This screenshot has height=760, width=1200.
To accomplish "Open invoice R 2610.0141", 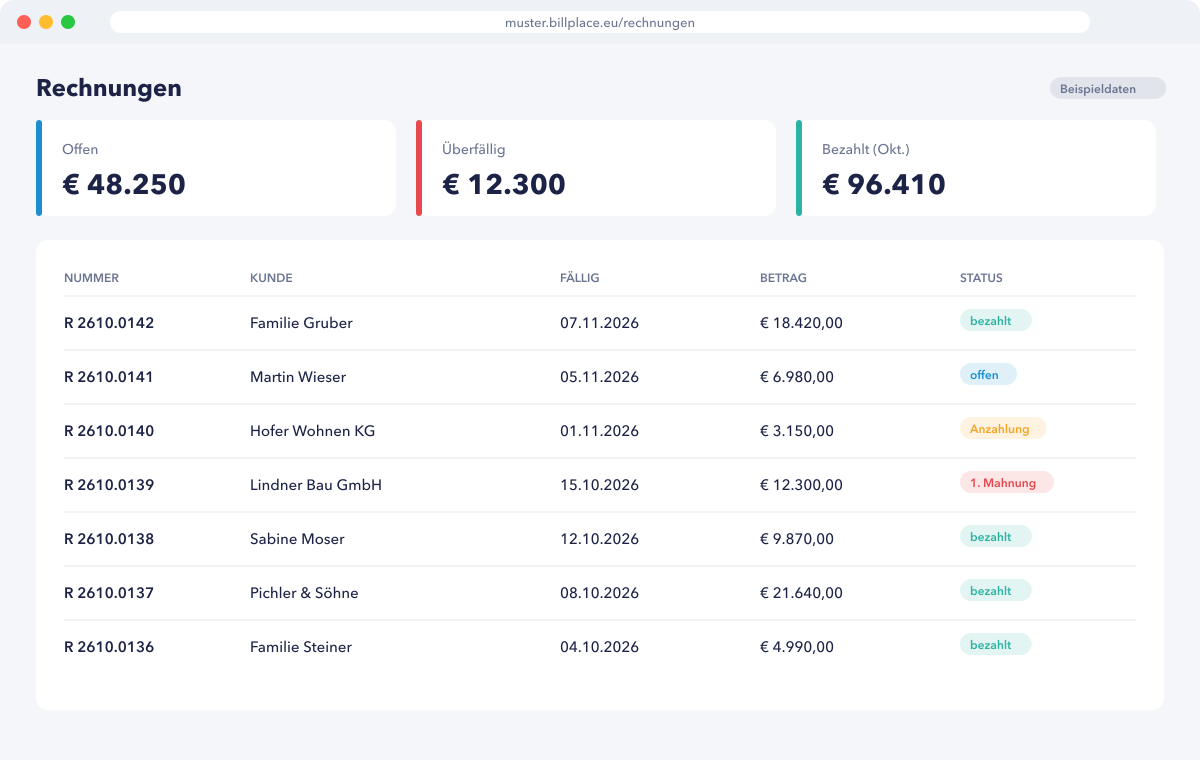I will [x=109, y=377].
